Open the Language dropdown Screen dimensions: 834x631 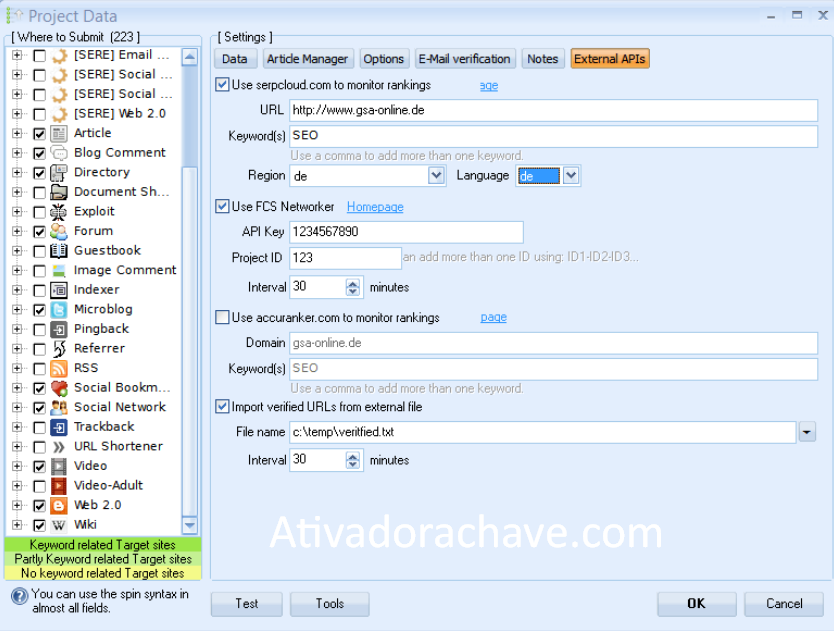(x=570, y=174)
